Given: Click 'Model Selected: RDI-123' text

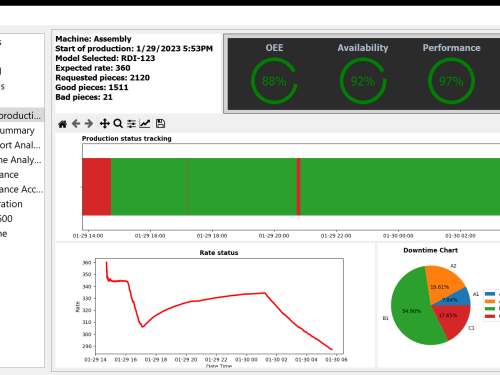Looking at the screenshot, I should coord(105,58).
